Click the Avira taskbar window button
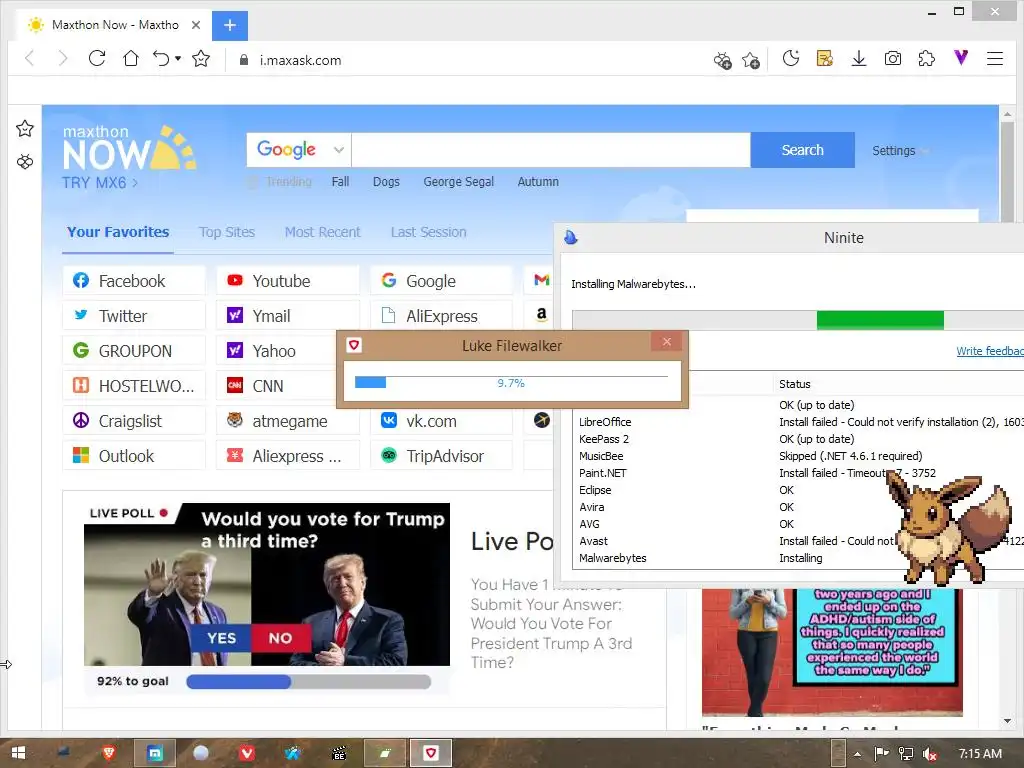Viewport: 1024px width, 768px height. click(430, 753)
